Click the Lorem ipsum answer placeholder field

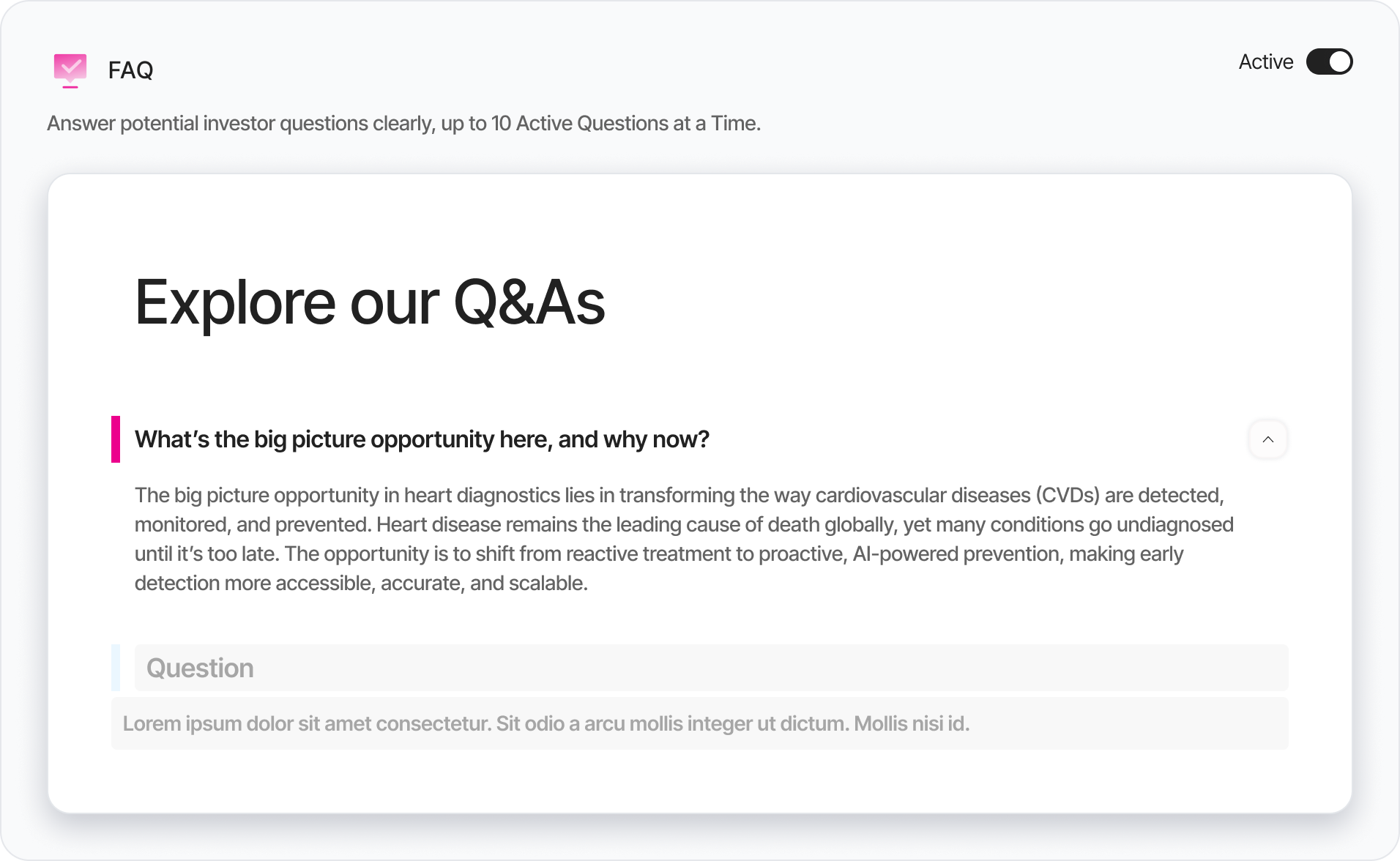(700, 723)
